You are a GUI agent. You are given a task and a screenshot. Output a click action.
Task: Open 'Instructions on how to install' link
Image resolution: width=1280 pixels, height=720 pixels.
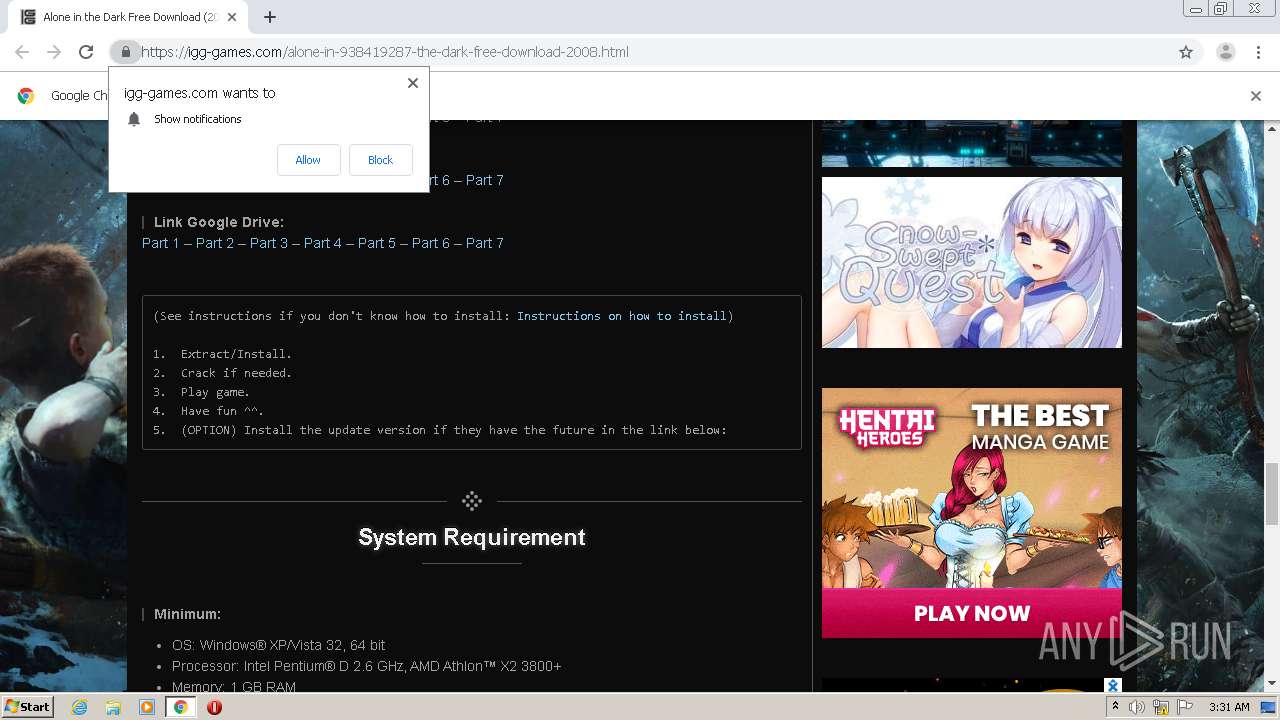pyautogui.click(x=622, y=316)
